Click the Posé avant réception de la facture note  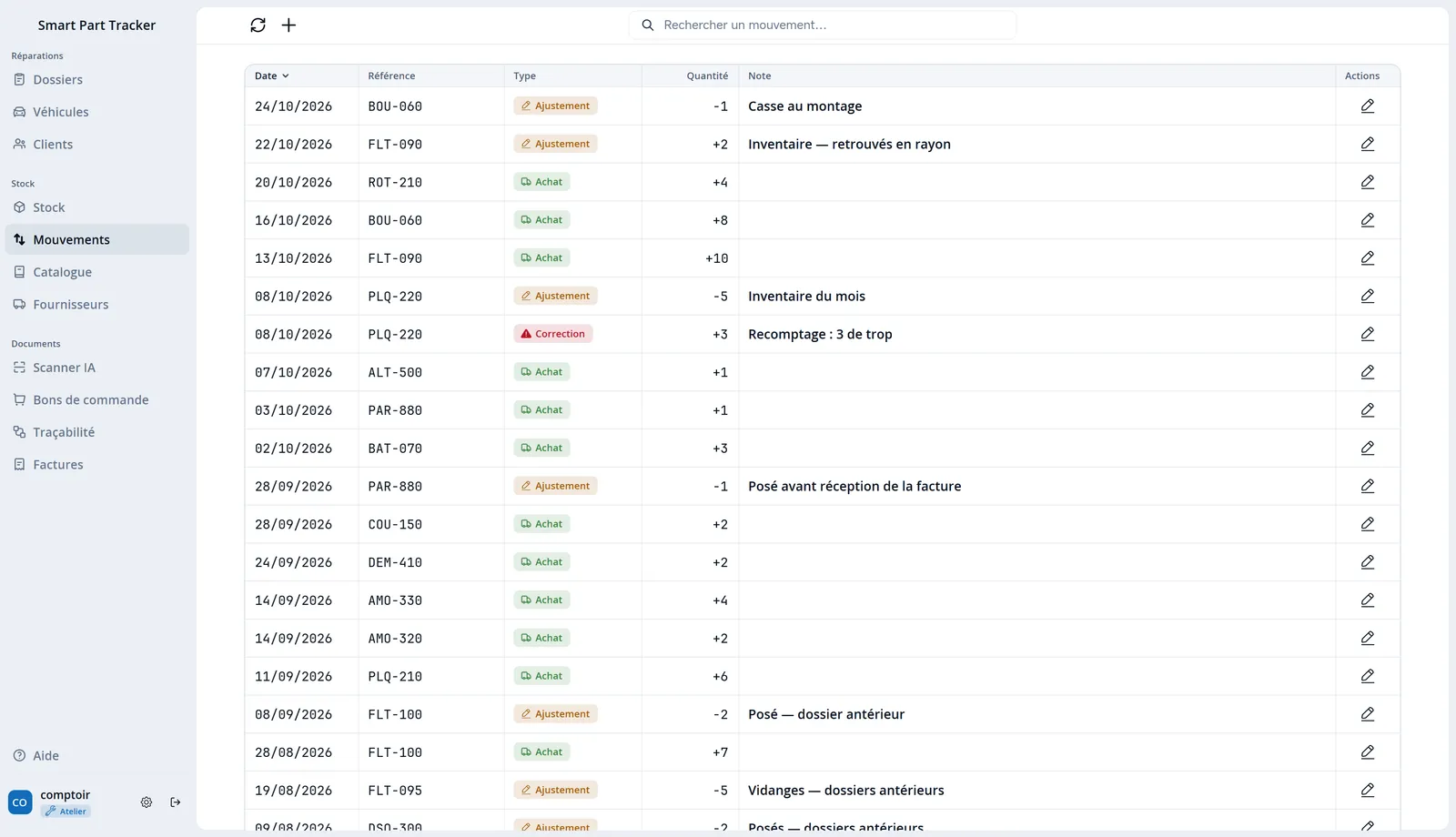click(x=854, y=487)
